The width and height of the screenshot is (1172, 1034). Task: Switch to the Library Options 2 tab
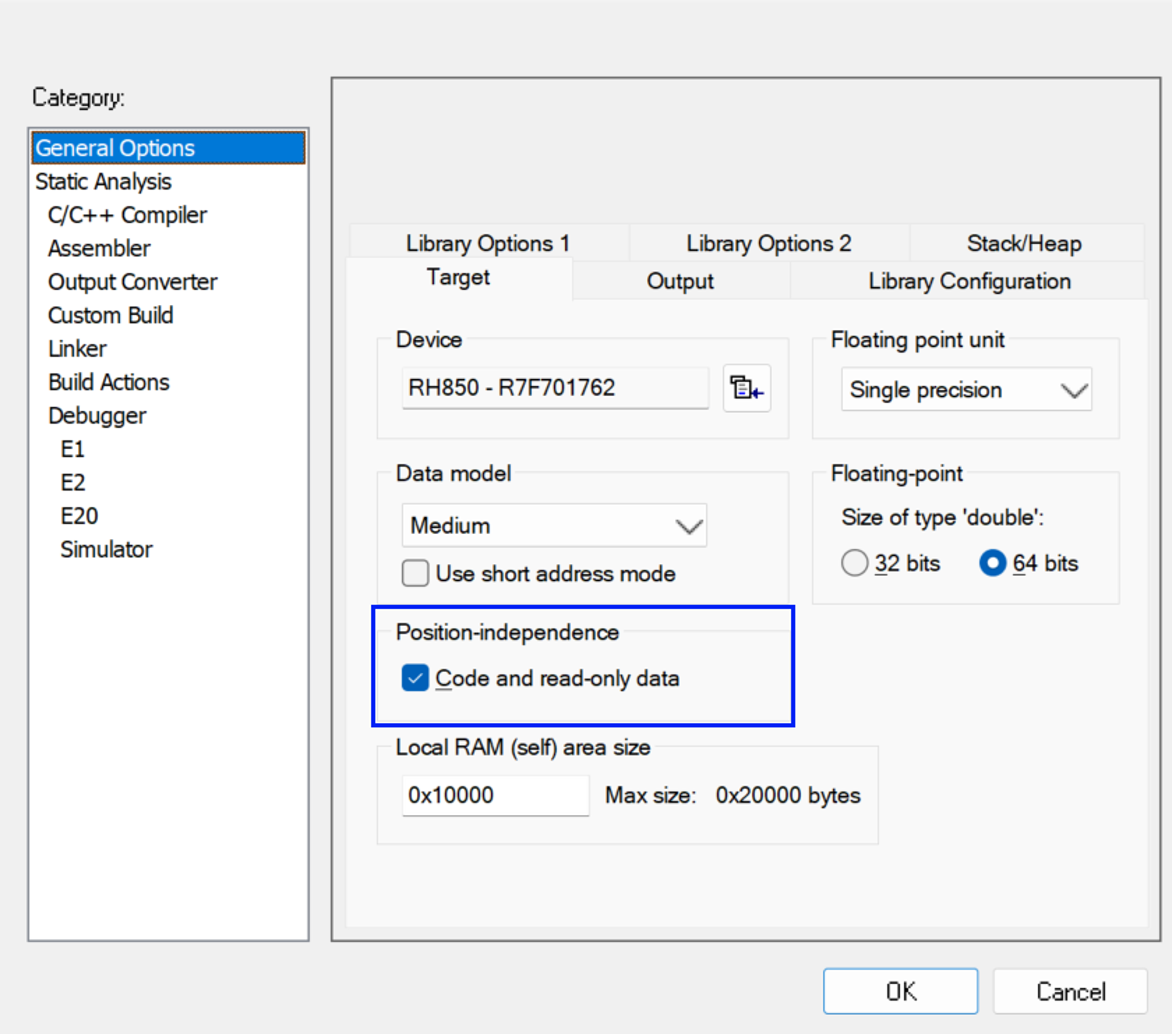coord(768,243)
